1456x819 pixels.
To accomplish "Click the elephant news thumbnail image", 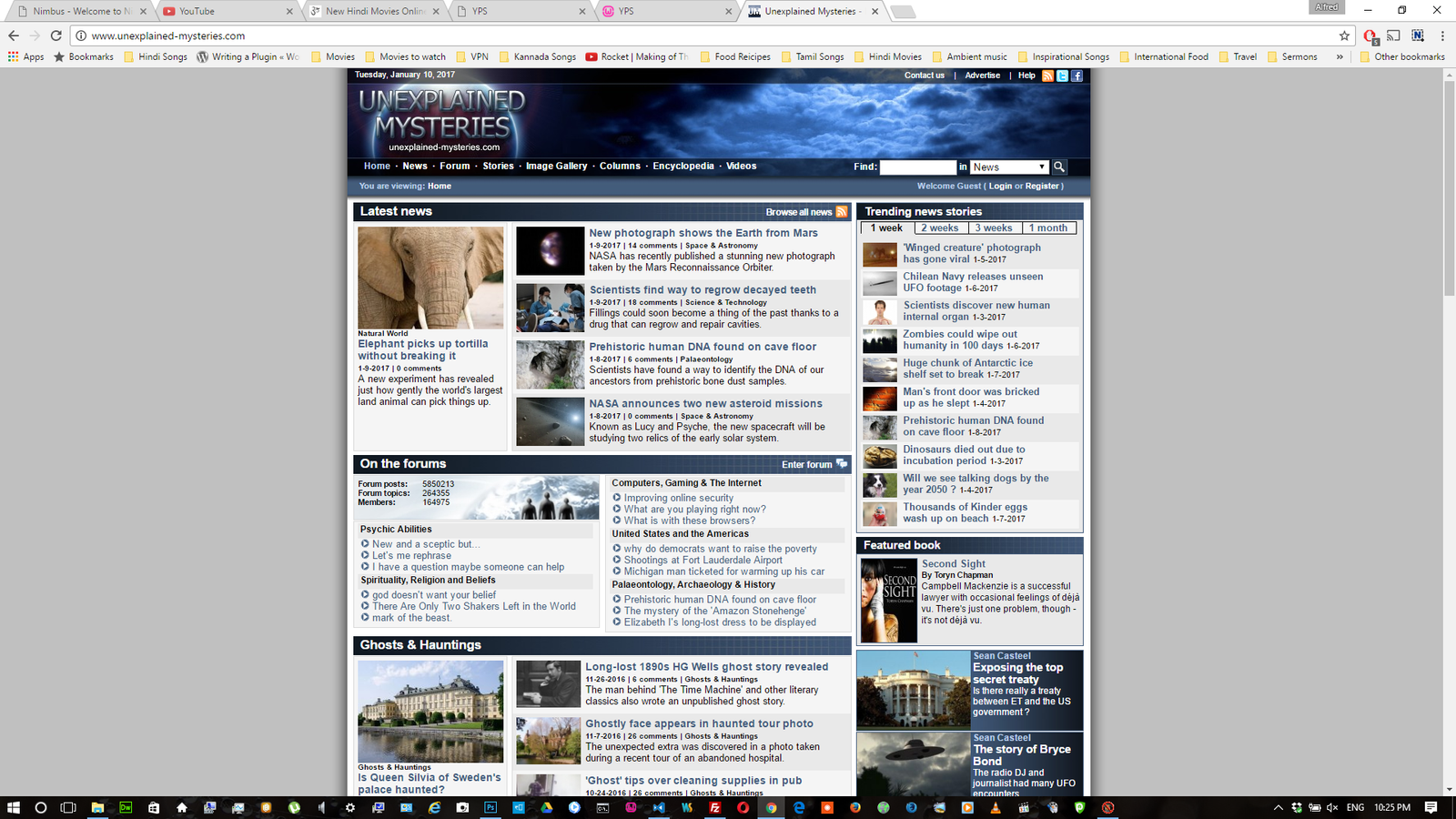I will 430,278.
